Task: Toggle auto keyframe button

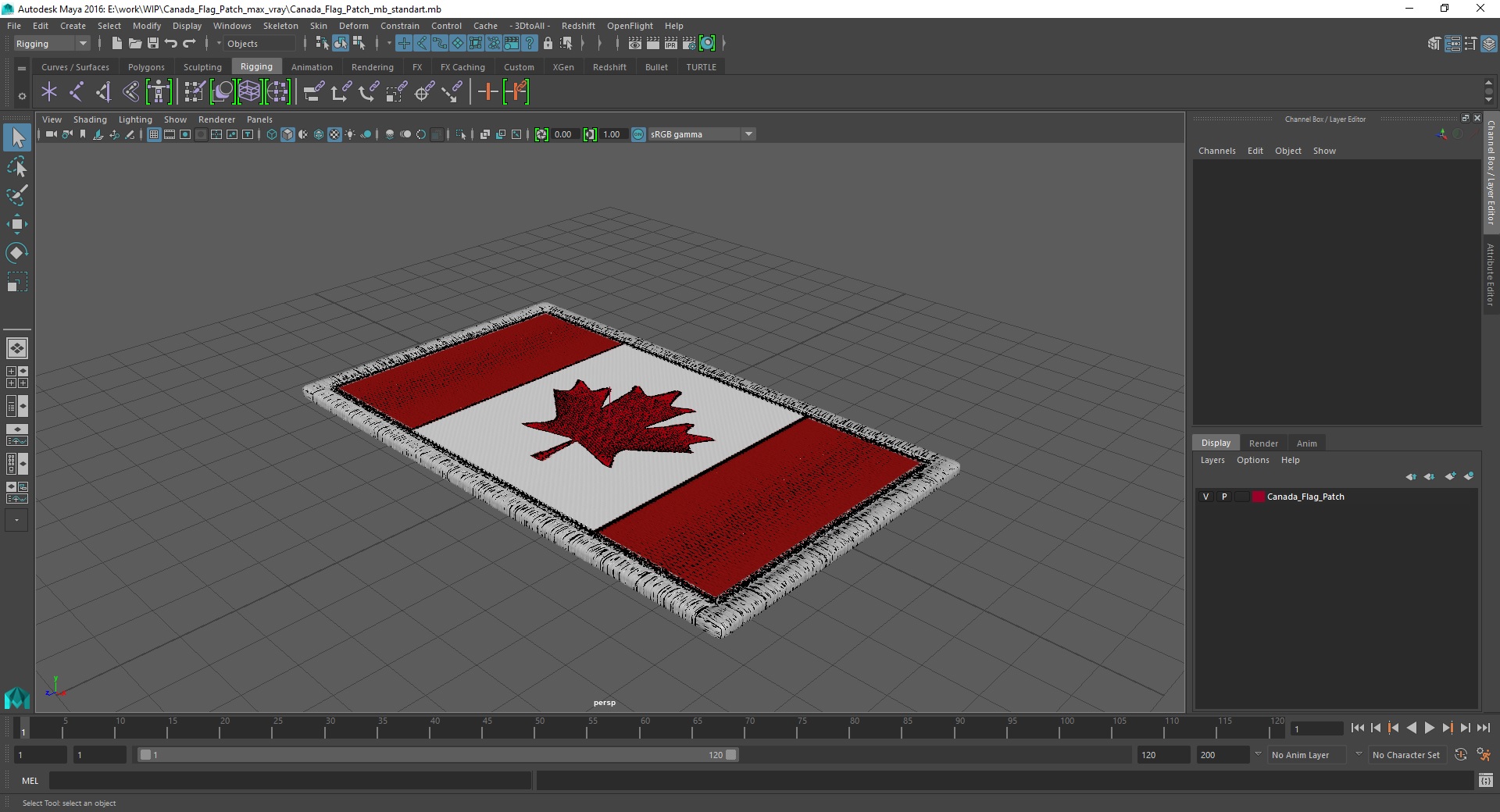Action: click(1461, 755)
